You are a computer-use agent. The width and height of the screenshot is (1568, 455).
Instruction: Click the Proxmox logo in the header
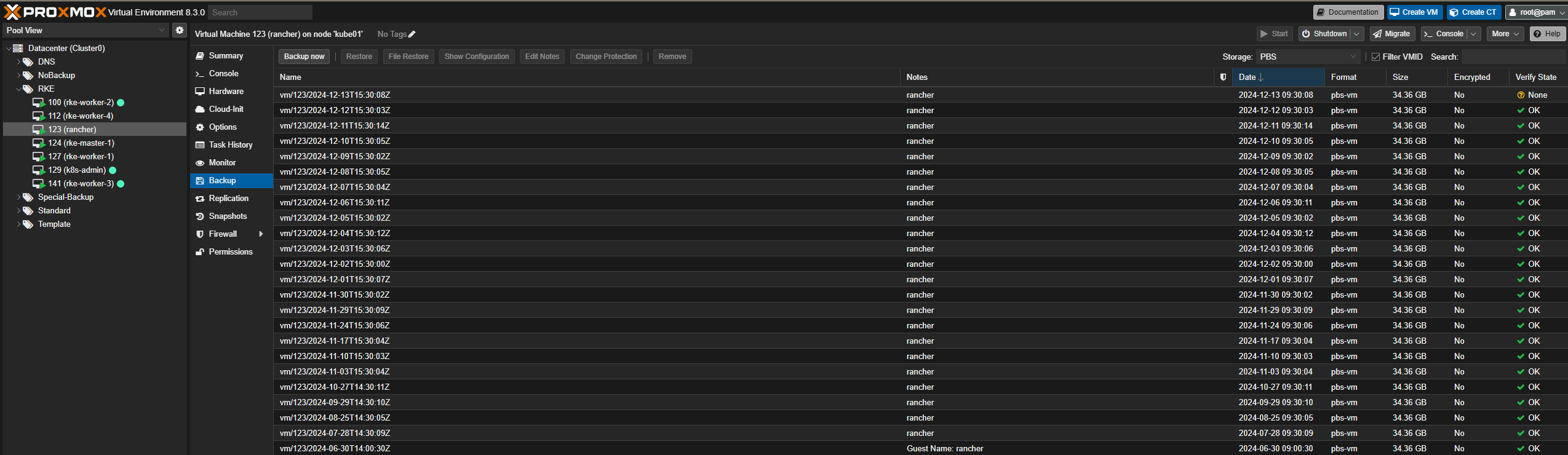pyautogui.click(x=55, y=12)
